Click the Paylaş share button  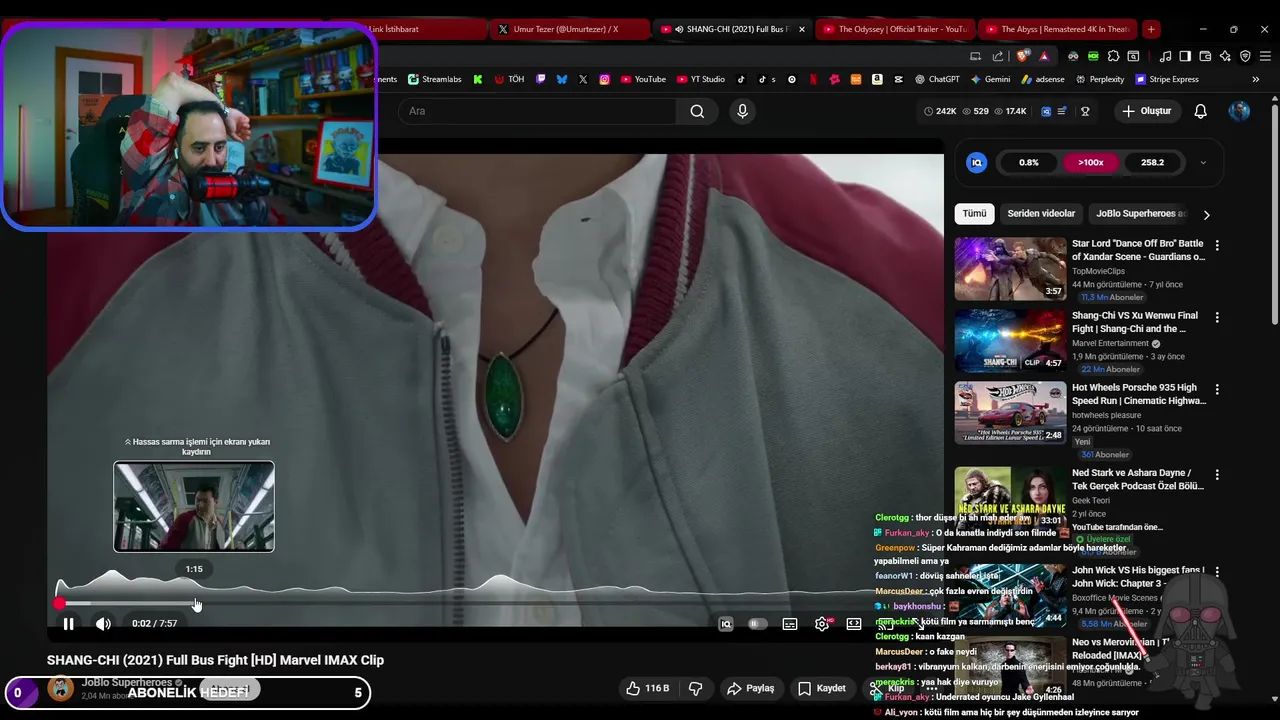coord(750,688)
